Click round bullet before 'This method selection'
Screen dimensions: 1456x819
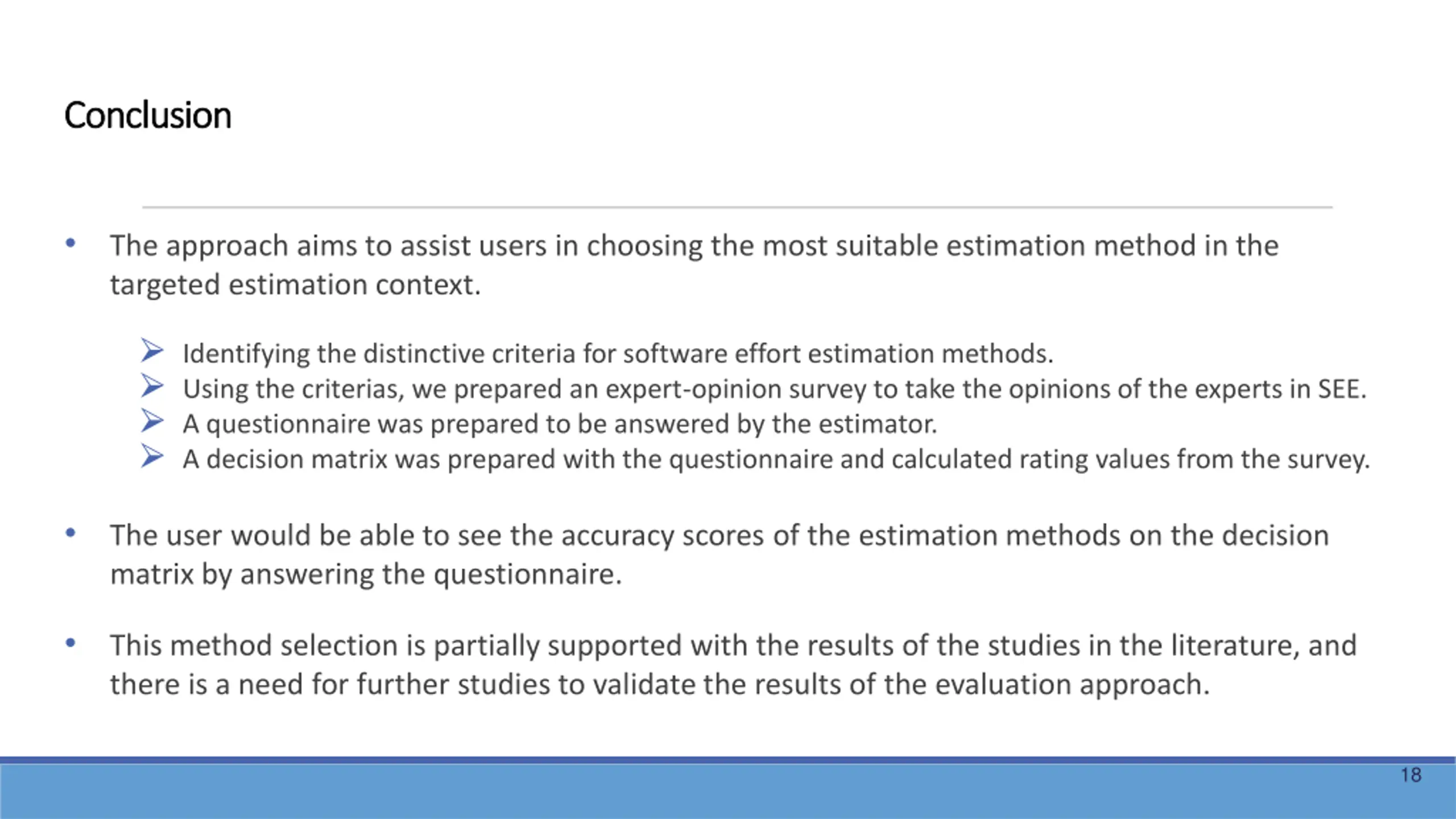pyautogui.click(x=71, y=643)
